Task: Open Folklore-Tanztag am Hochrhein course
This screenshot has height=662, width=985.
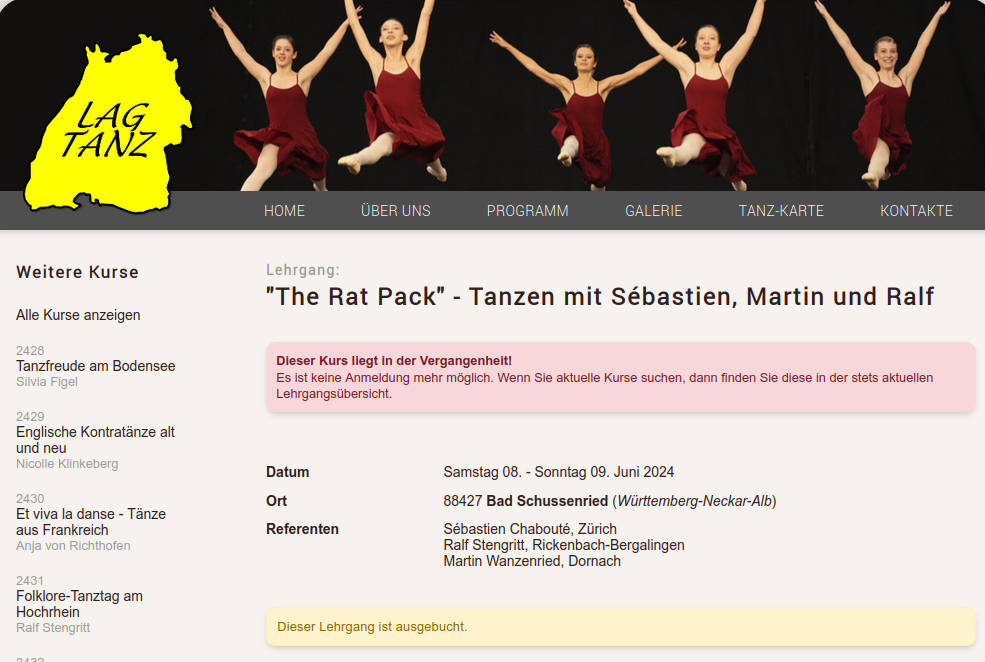Action: [x=79, y=604]
